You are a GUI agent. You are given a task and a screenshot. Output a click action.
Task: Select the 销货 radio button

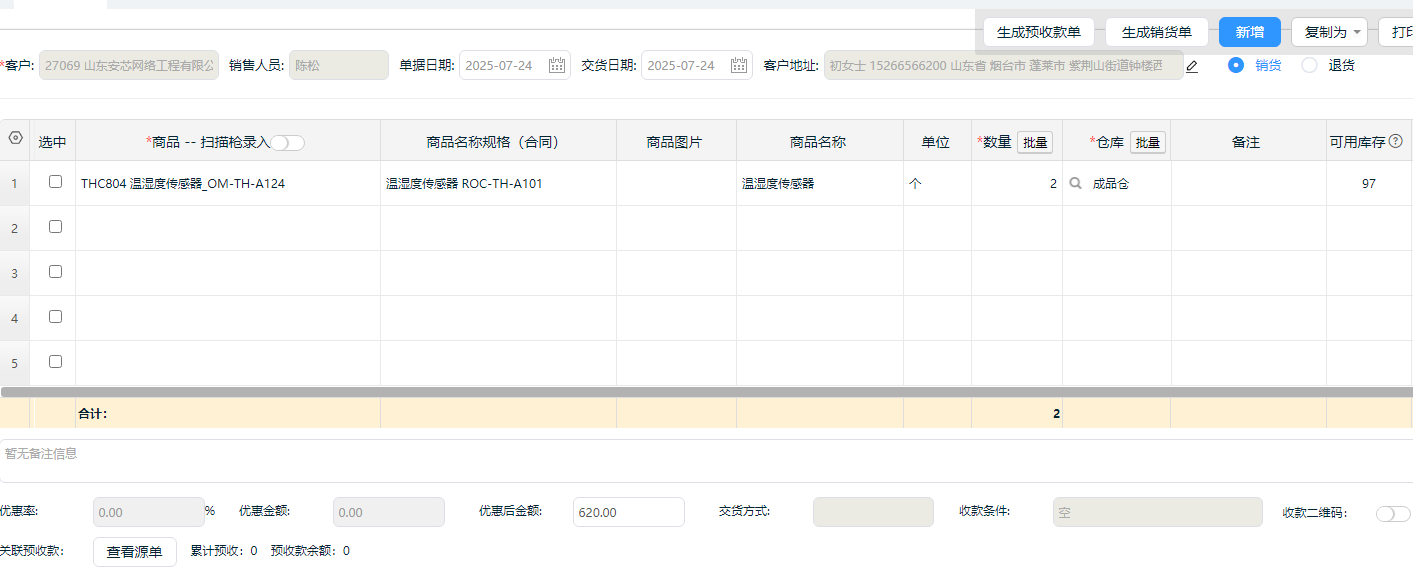click(1236, 65)
